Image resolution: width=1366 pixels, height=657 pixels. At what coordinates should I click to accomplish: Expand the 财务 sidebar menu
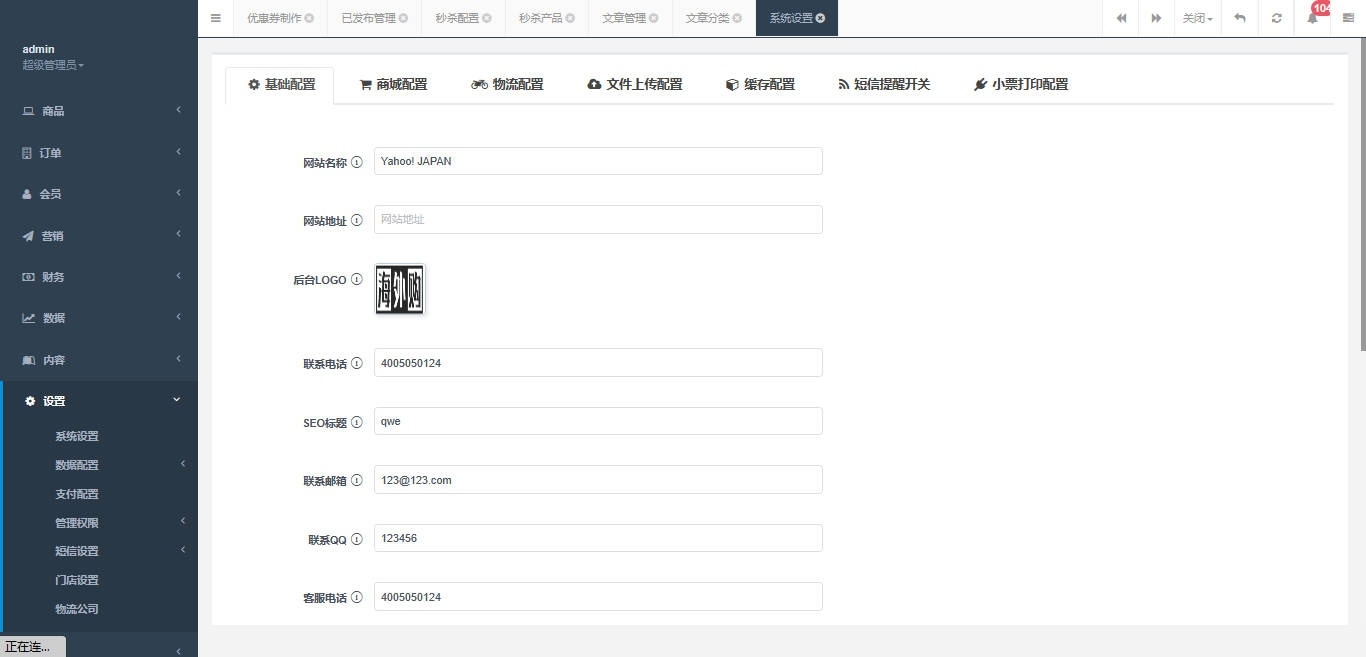coord(99,277)
